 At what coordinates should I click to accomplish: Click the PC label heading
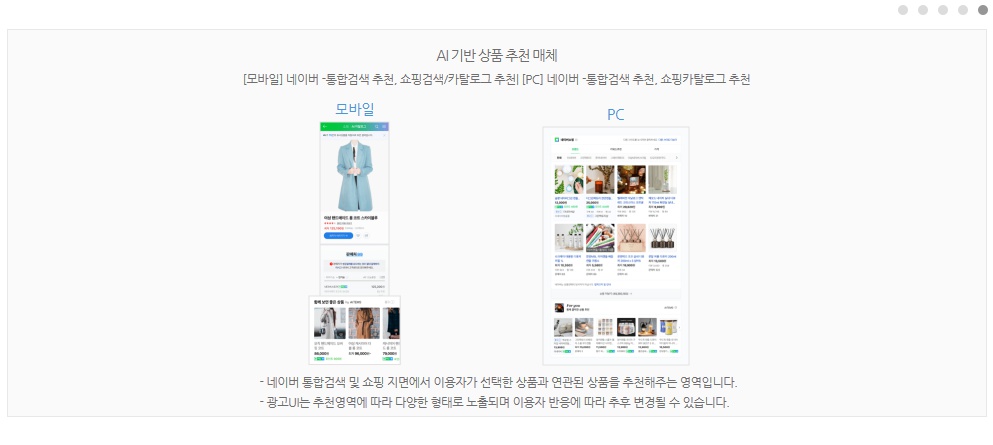(616, 115)
